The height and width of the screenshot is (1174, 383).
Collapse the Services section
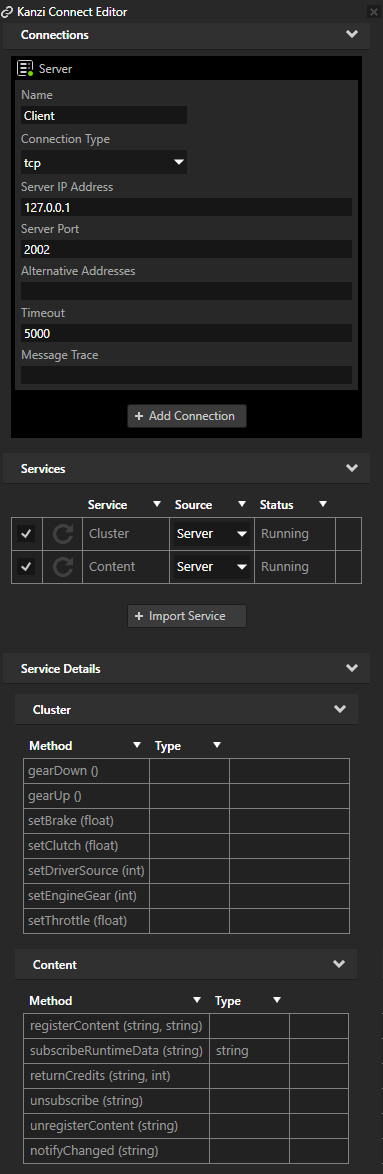tap(352, 469)
